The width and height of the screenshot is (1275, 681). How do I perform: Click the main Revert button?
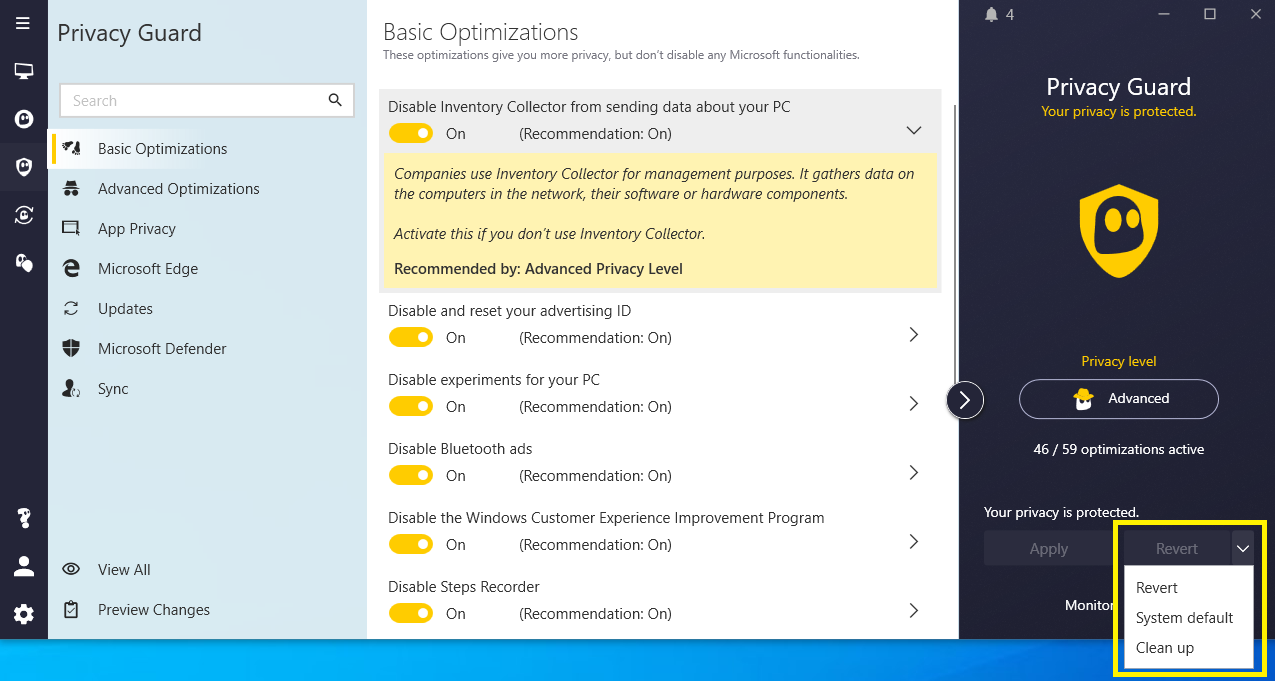click(x=1177, y=548)
